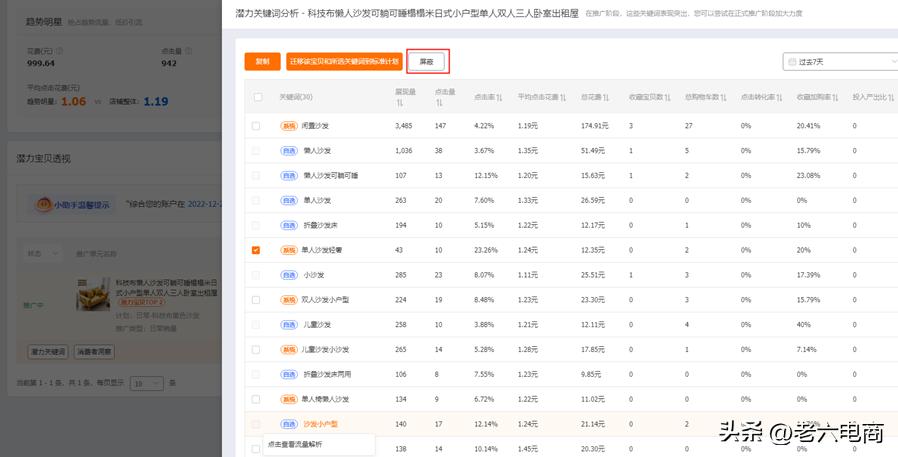Click the 潜力宝贝TOP badge under product title
Screen dimensions: 898x457
[141, 302]
